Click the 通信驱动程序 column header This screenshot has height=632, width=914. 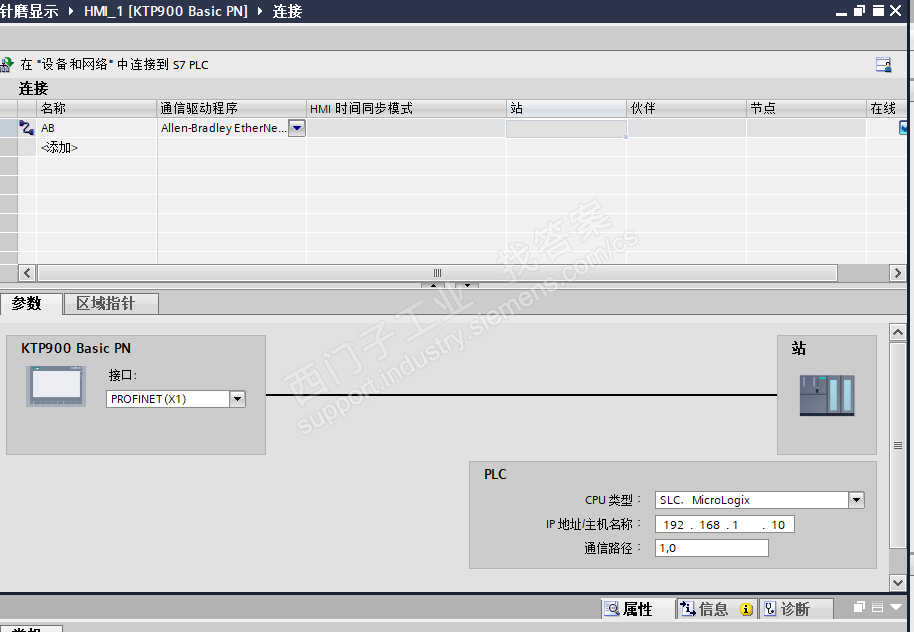pyautogui.click(x=231, y=108)
